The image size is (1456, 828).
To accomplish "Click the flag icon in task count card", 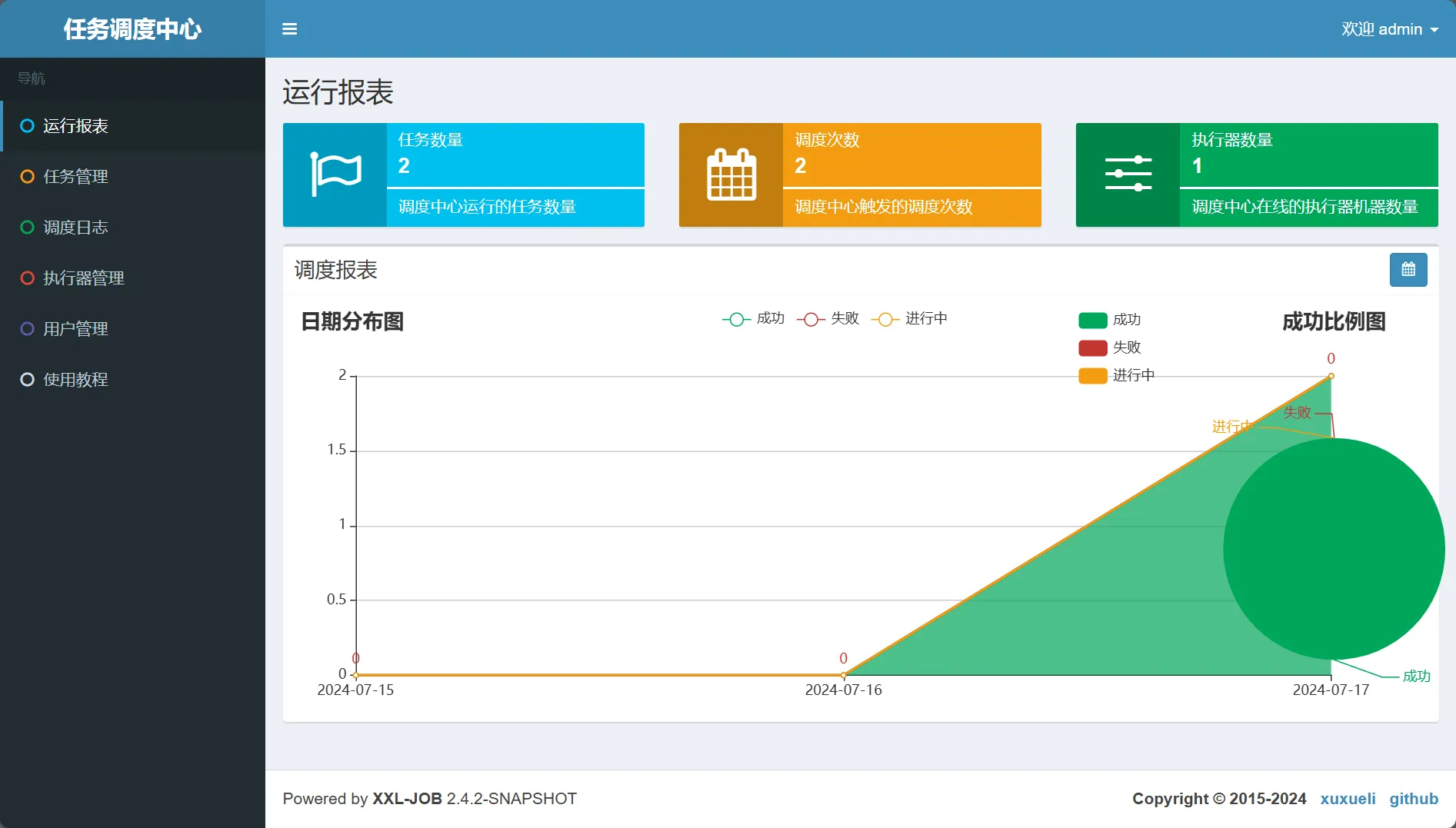I will [x=335, y=175].
